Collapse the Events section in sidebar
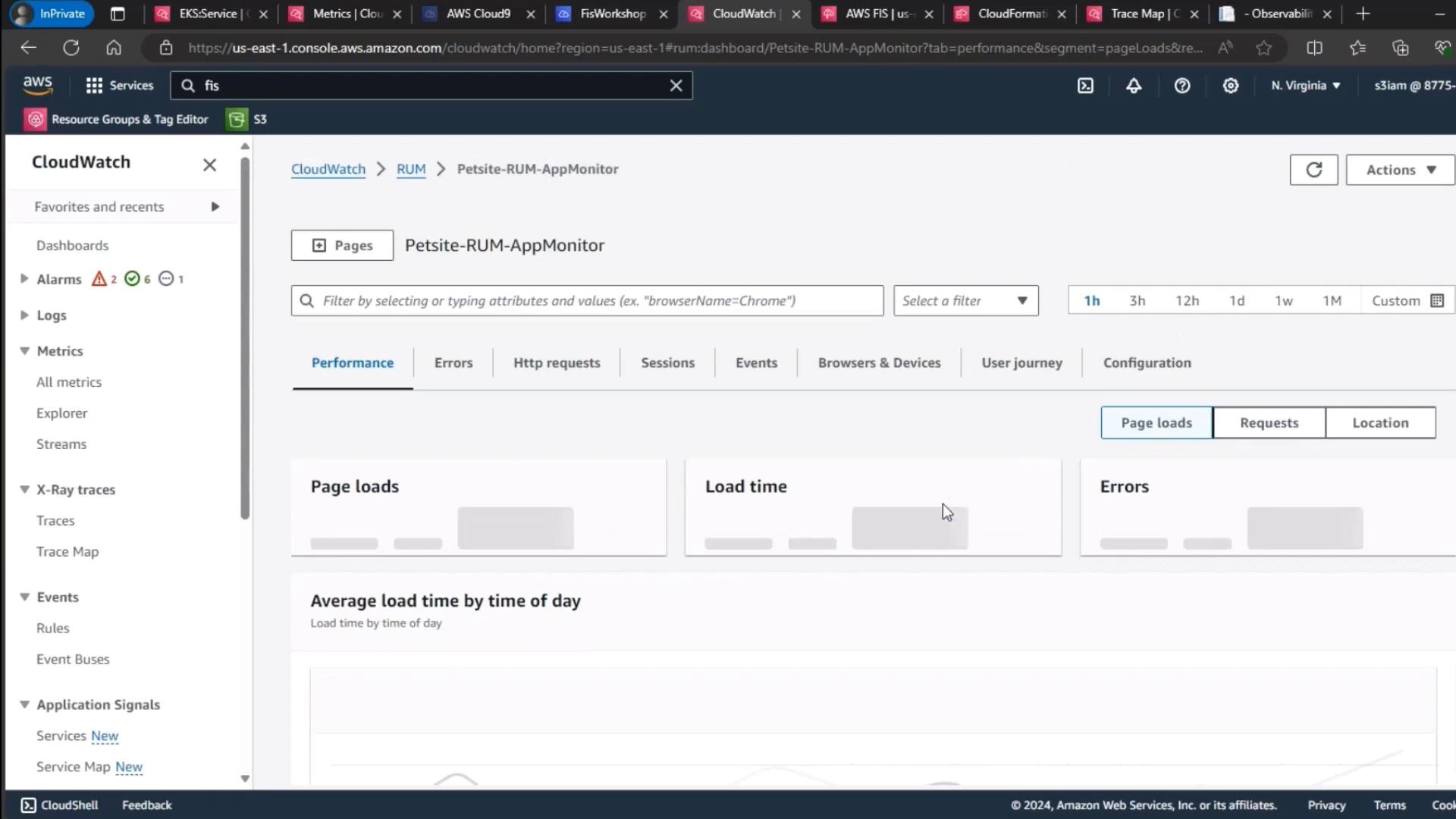This screenshot has width=1456, height=819. [x=24, y=597]
